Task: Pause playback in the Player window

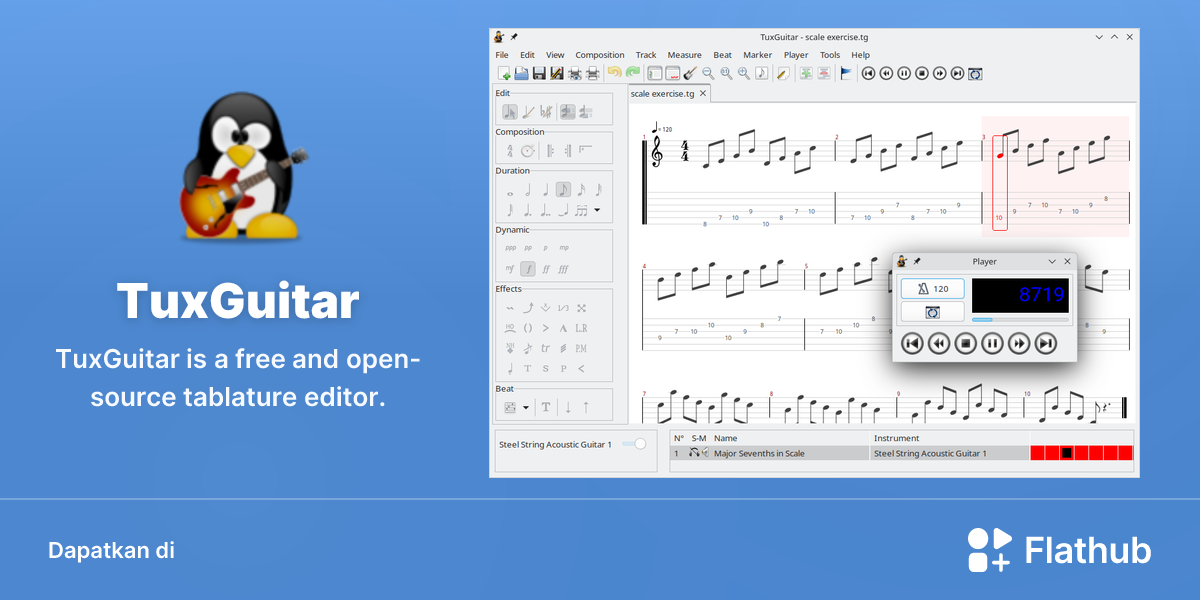Action: 992,344
